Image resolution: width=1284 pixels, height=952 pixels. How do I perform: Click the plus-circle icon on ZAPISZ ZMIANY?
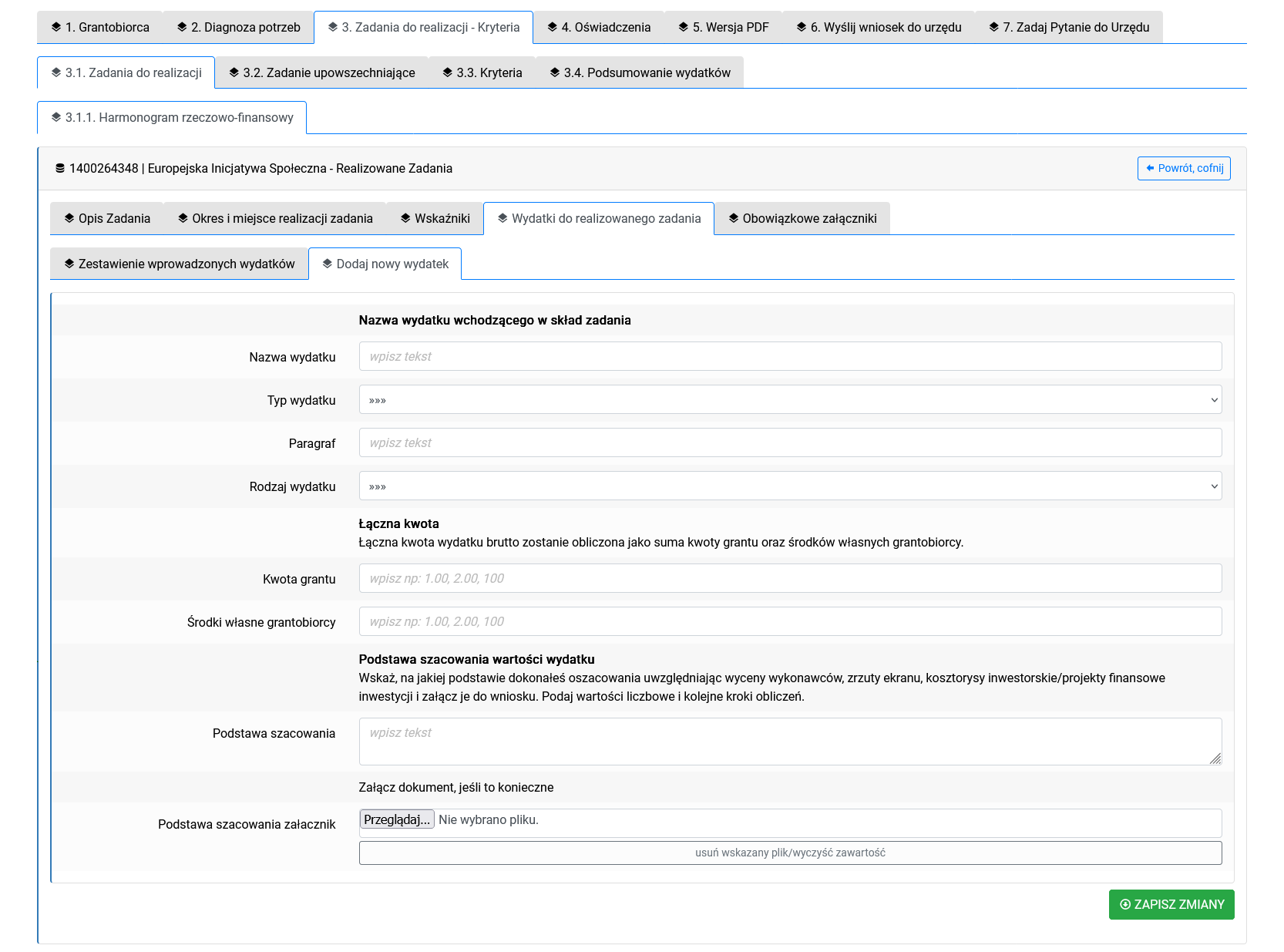(1124, 904)
